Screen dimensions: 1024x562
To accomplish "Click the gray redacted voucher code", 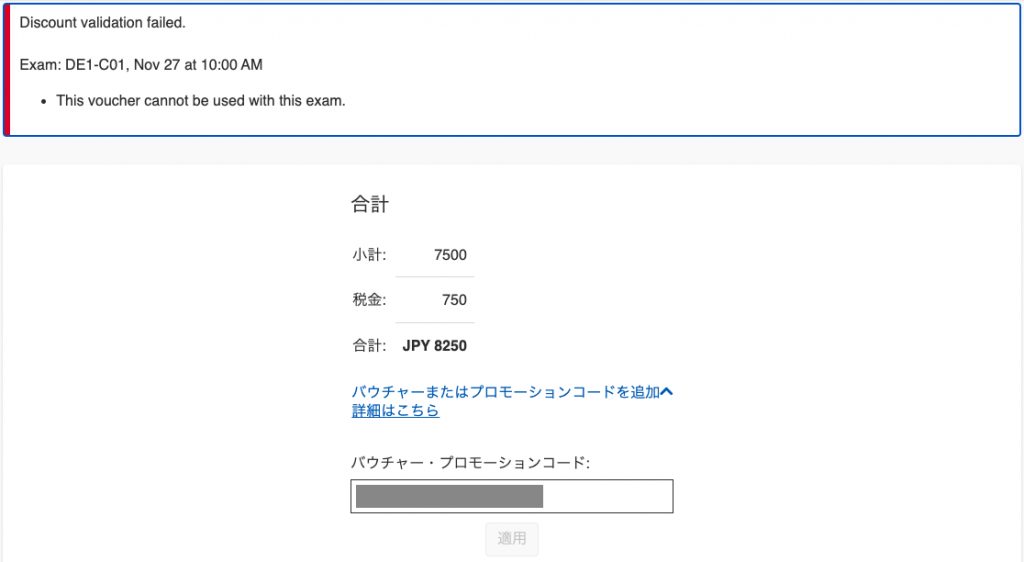I will 449,497.
